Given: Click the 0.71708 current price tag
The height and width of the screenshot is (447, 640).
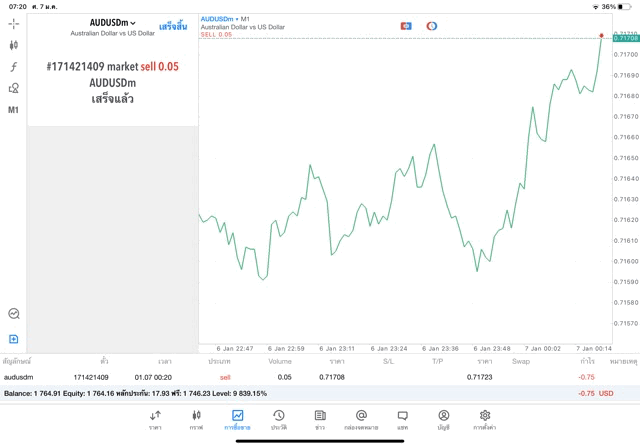Looking at the screenshot, I should tap(626, 38).
